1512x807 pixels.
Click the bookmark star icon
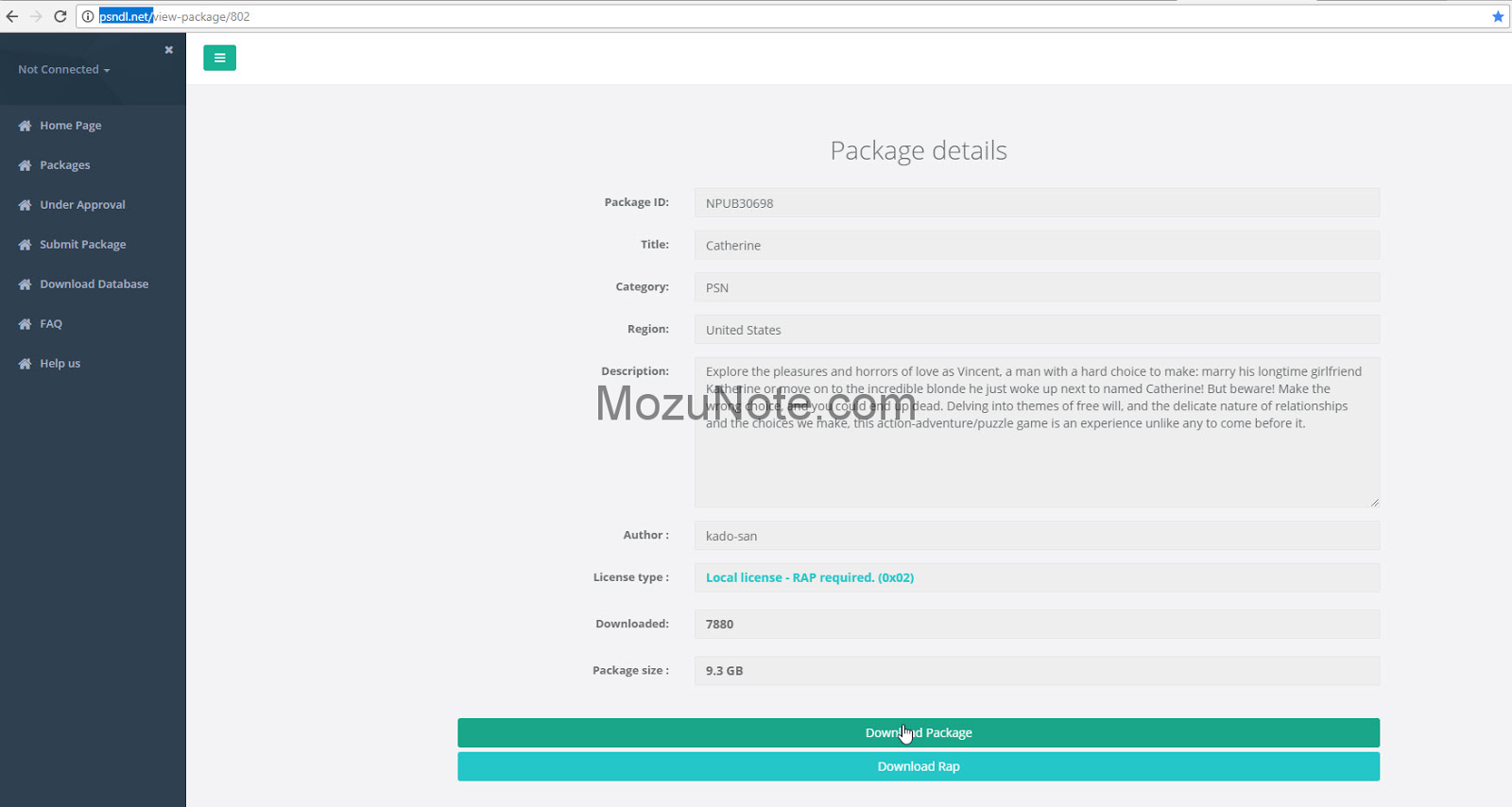[x=1498, y=16]
